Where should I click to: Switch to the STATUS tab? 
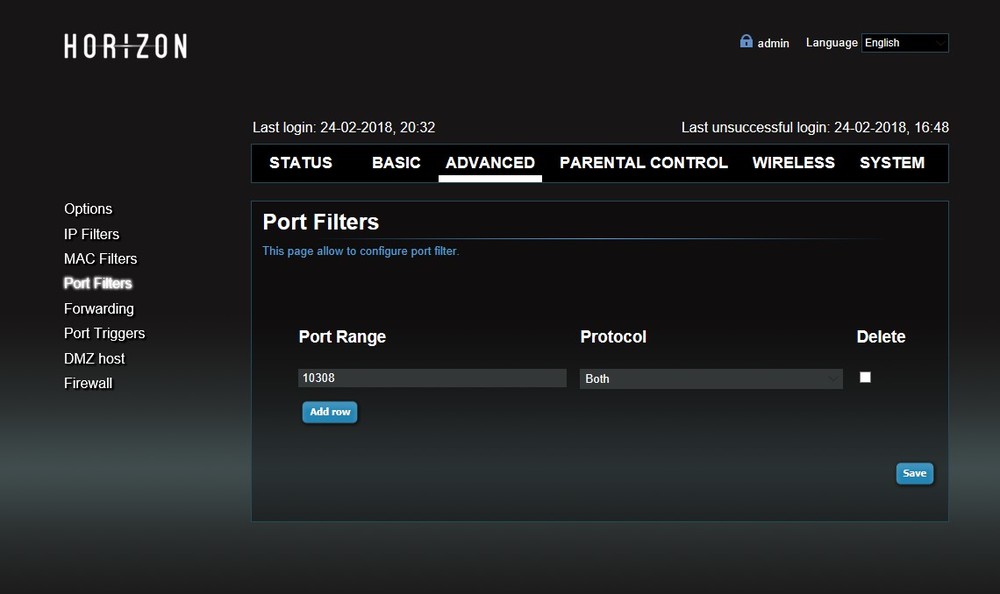[x=300, y=163]
